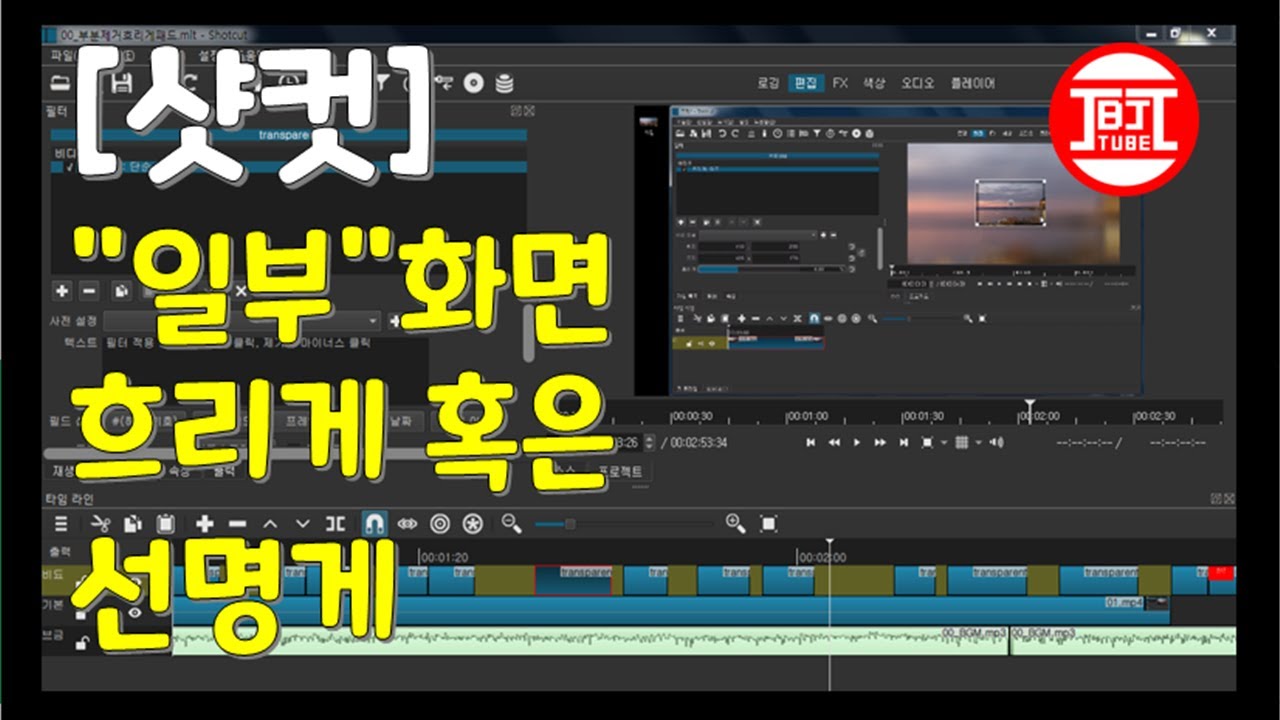Open file with the folder toolbar icon
This screenshot has width=1280, height=720.
click(x=60, y=83)
